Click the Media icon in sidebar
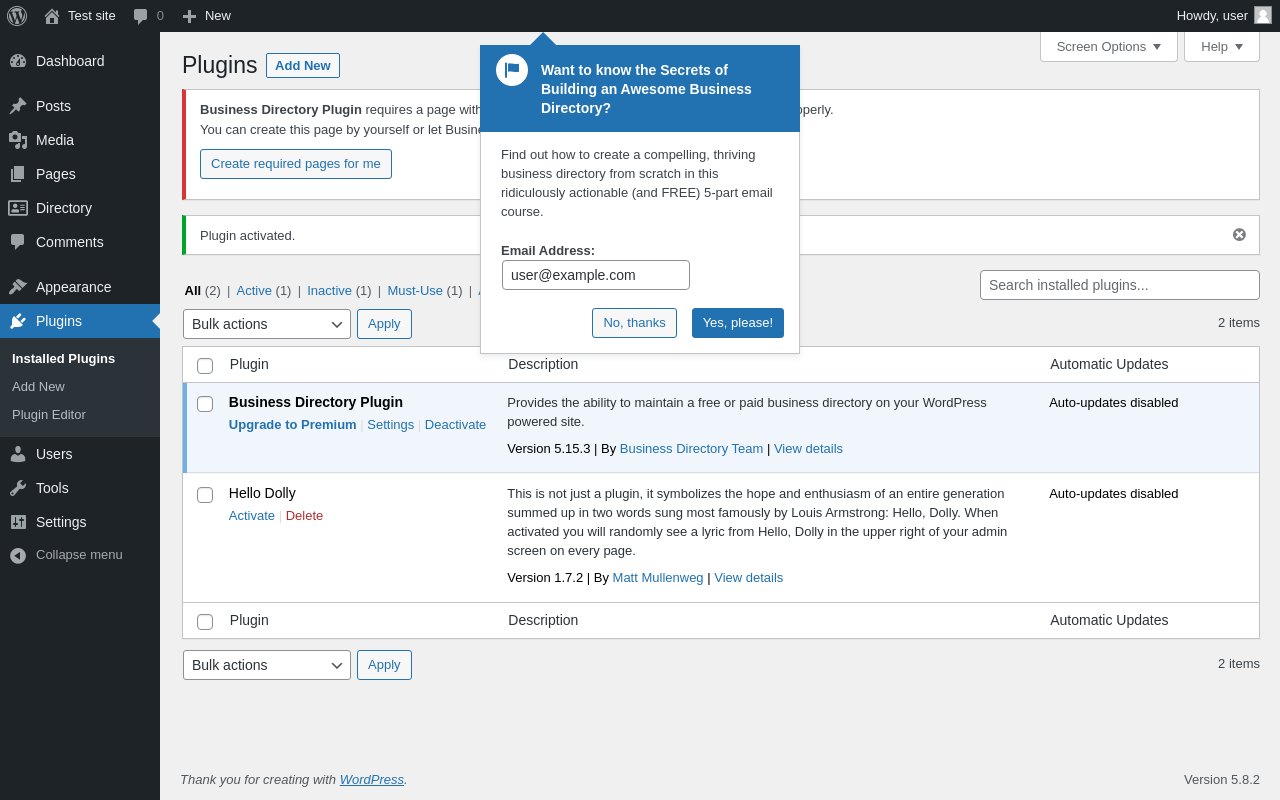Screen dimensions: 1280x800 pyautogui.click(x=18, y=140)
